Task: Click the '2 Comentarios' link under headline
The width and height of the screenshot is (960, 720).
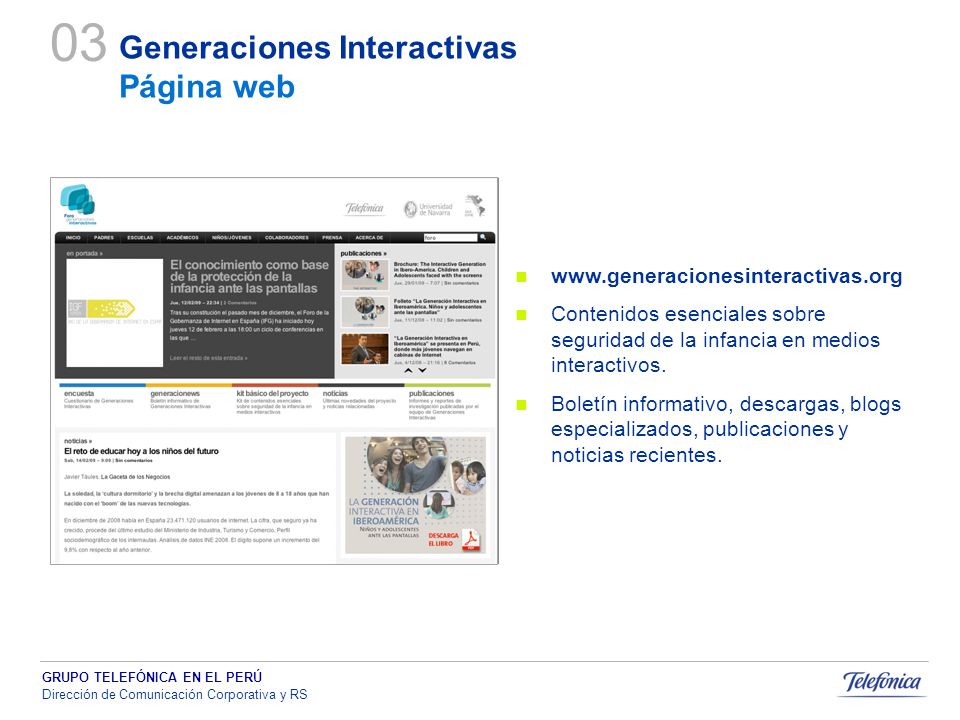Action: click(x=240, y=302)
